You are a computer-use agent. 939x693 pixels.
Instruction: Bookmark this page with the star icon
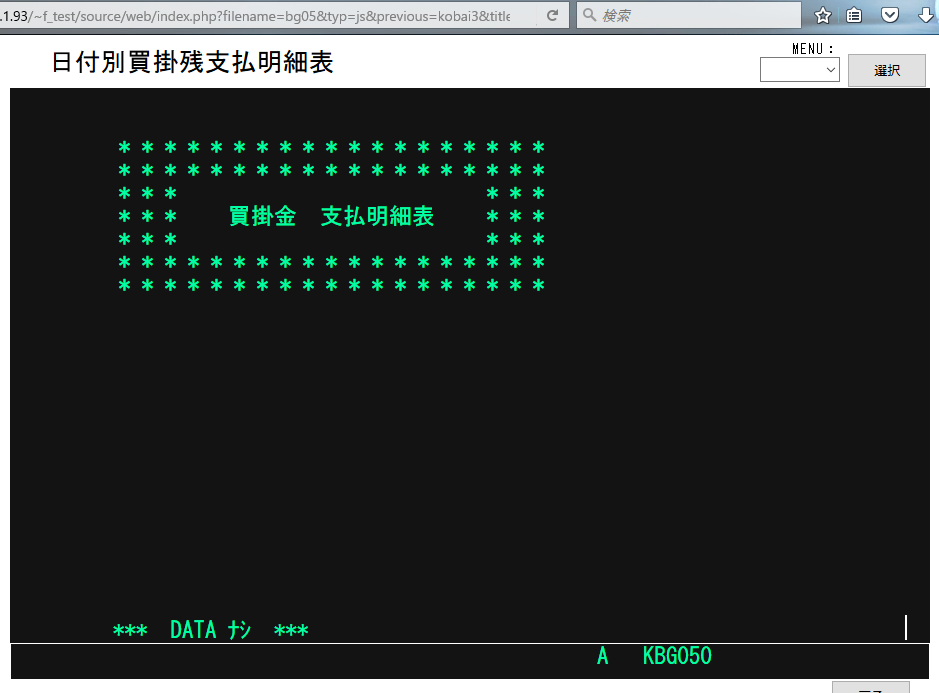coord(823,16)
